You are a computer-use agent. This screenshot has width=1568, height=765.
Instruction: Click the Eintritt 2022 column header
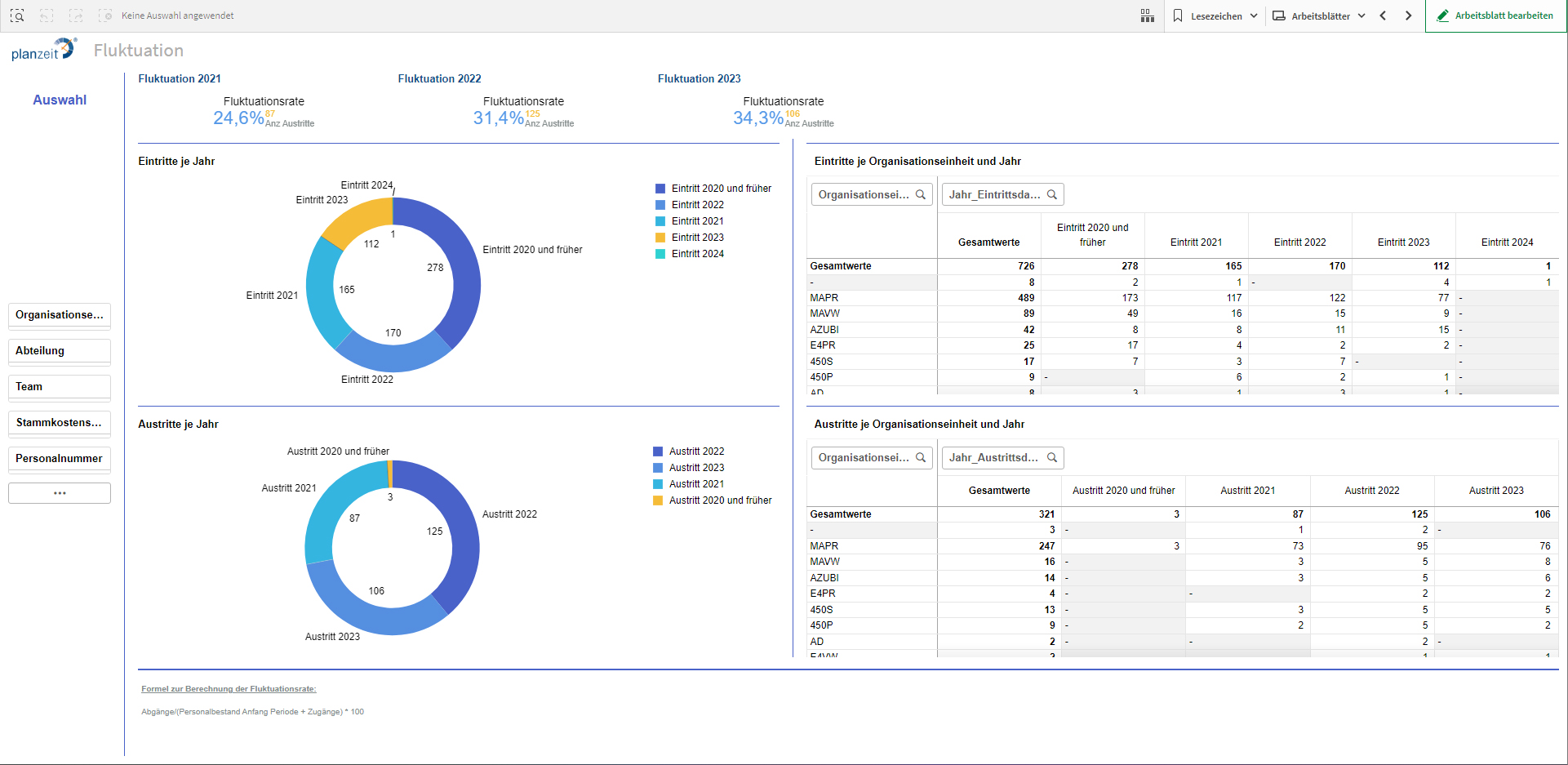pos(1299,242)
